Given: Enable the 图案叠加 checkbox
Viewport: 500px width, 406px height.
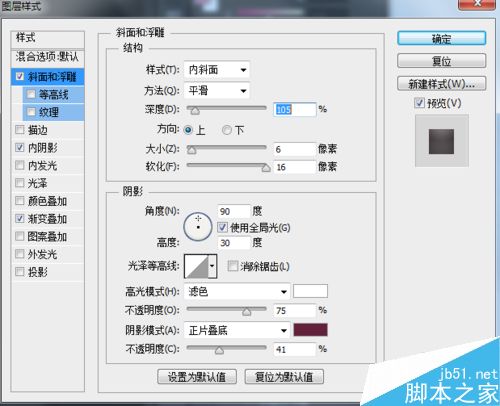Looking at the screenshot, I should [x=20, y=236].
